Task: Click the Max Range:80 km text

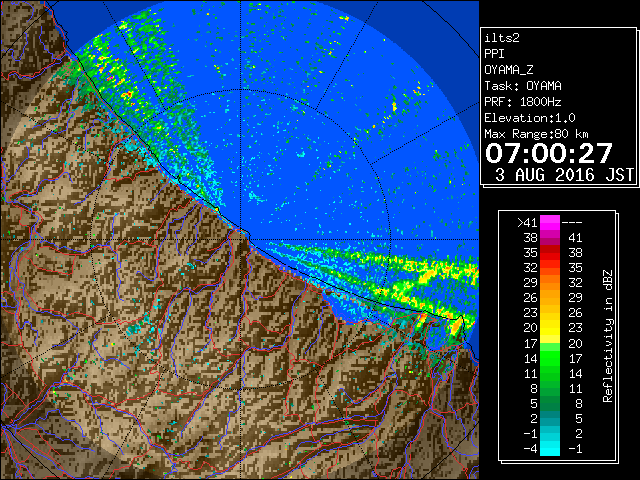Action: tap(536, 134)
